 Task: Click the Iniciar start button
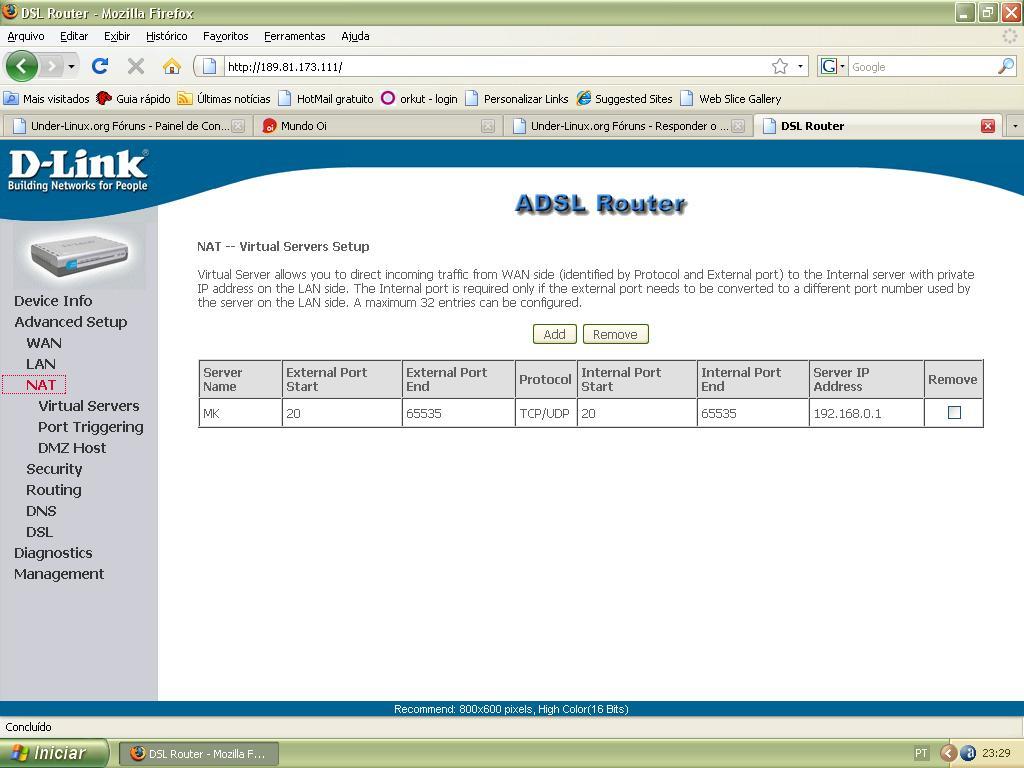[53, 753]
